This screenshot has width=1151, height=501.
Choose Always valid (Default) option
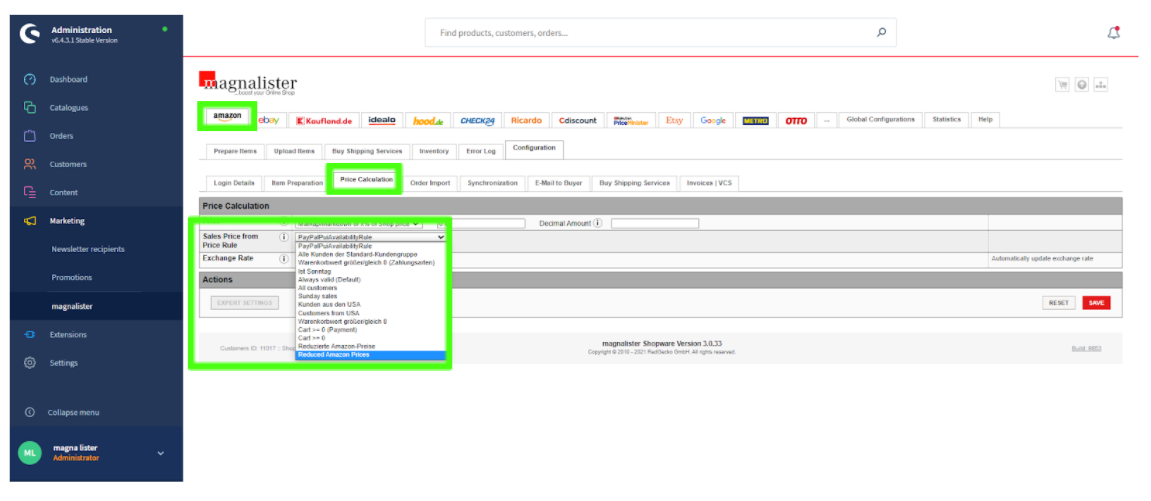tap(370, 279)
